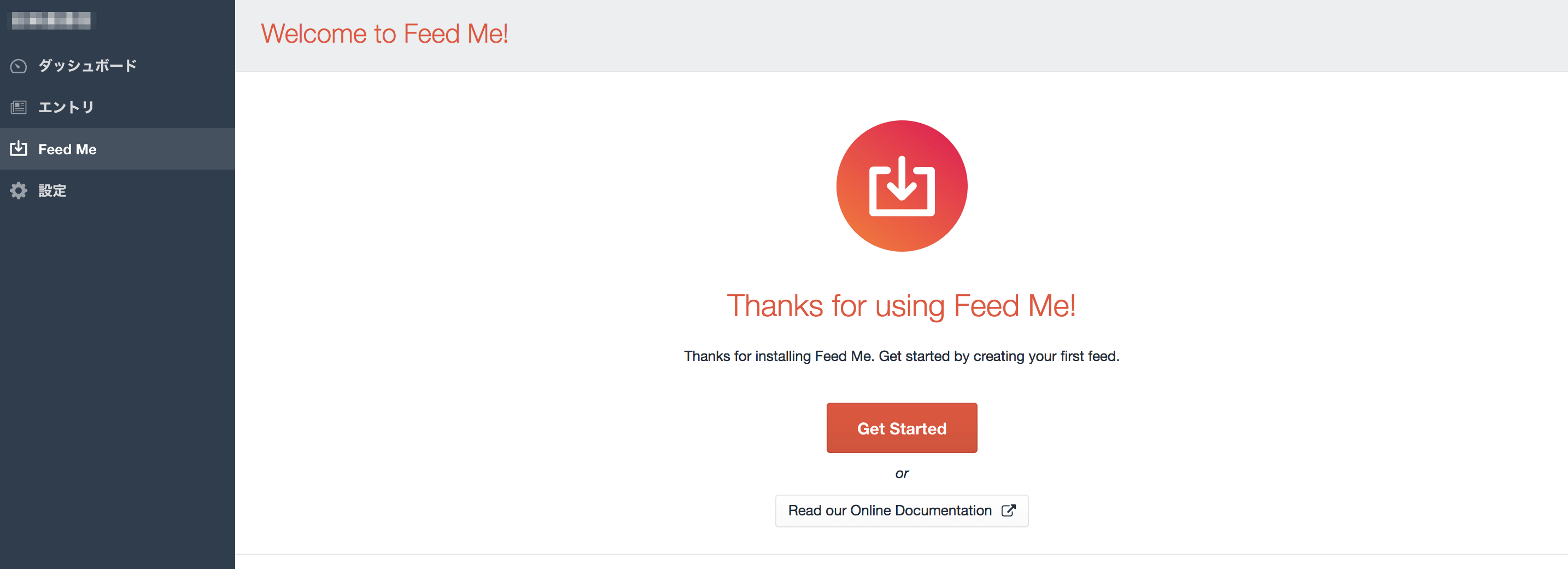Open the エントリ section
Viewport: 1568px width, 569px height.
point(65,107)
